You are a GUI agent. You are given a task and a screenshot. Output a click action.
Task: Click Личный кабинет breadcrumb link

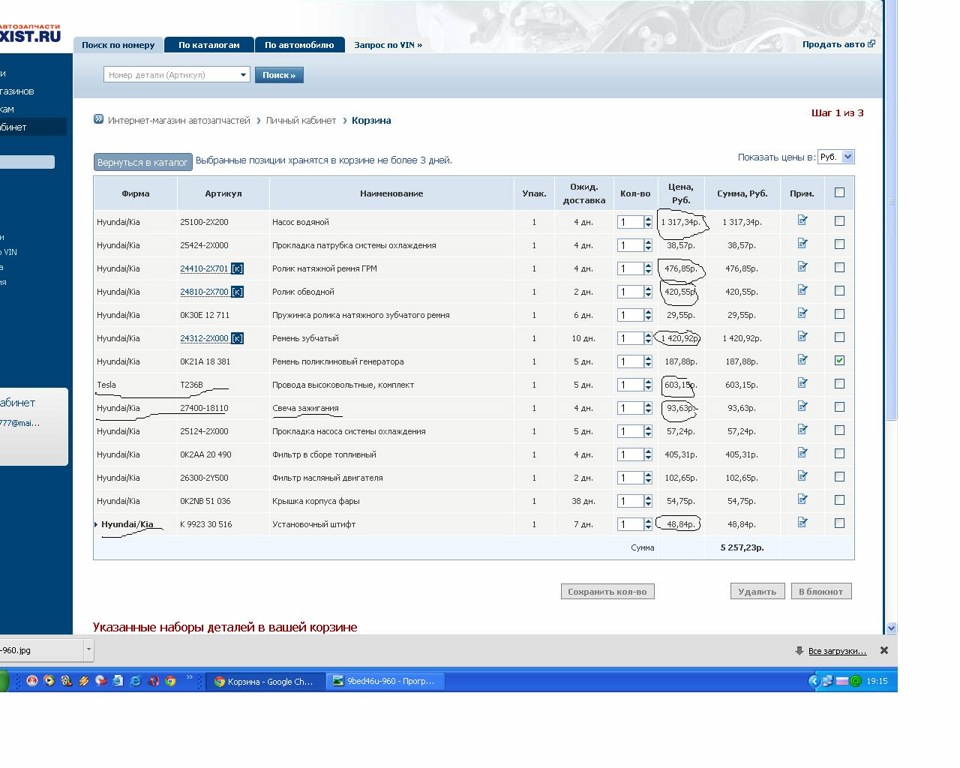pyautogui.click(x=301, y=121)
